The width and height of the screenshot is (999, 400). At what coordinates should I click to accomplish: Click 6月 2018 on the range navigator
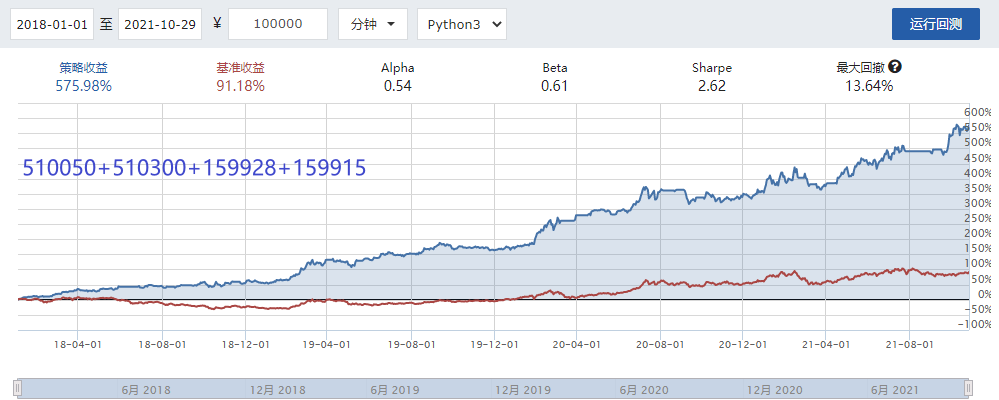[x=147, y=389]
